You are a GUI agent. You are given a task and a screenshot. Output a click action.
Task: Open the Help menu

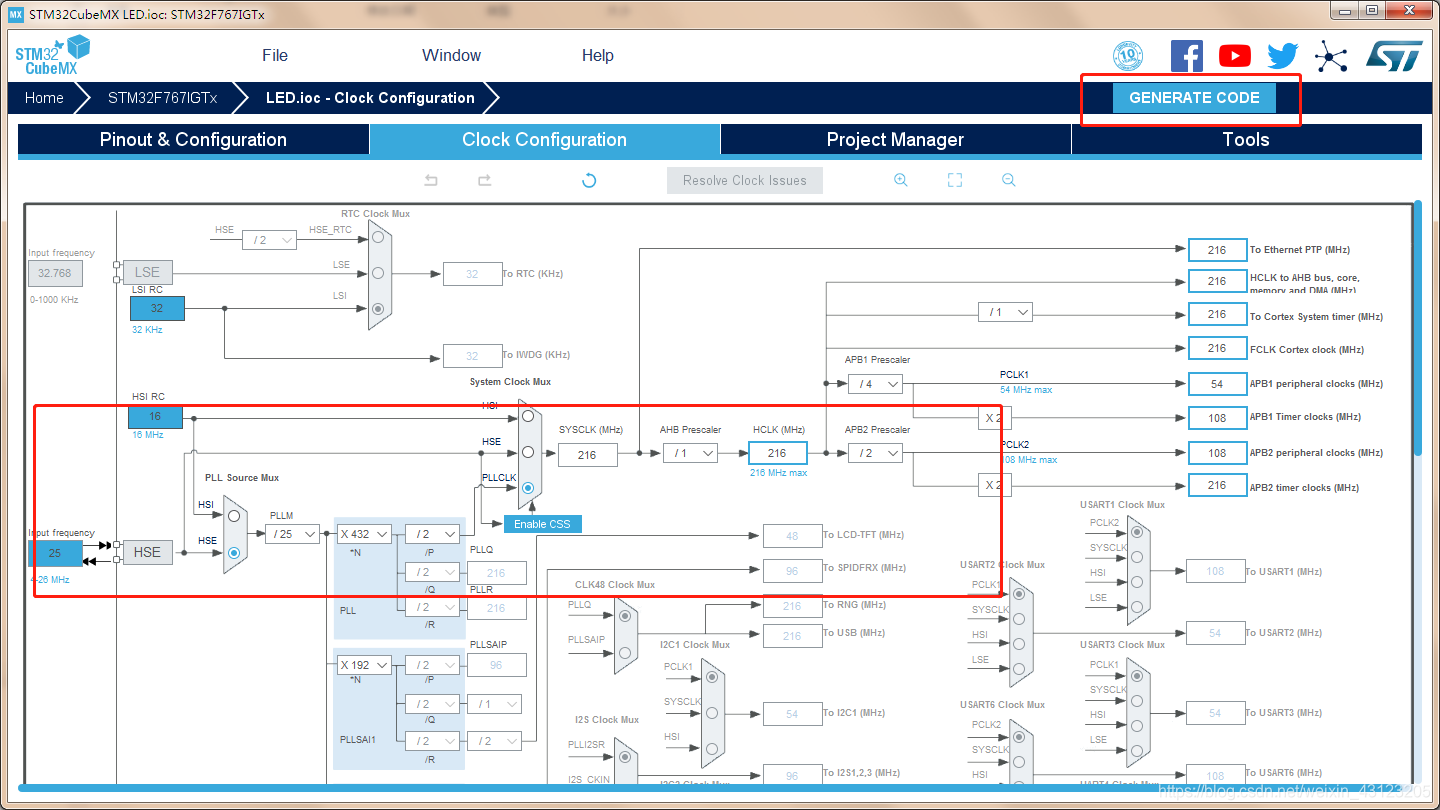pyautogui.click(x=597, y=56)
